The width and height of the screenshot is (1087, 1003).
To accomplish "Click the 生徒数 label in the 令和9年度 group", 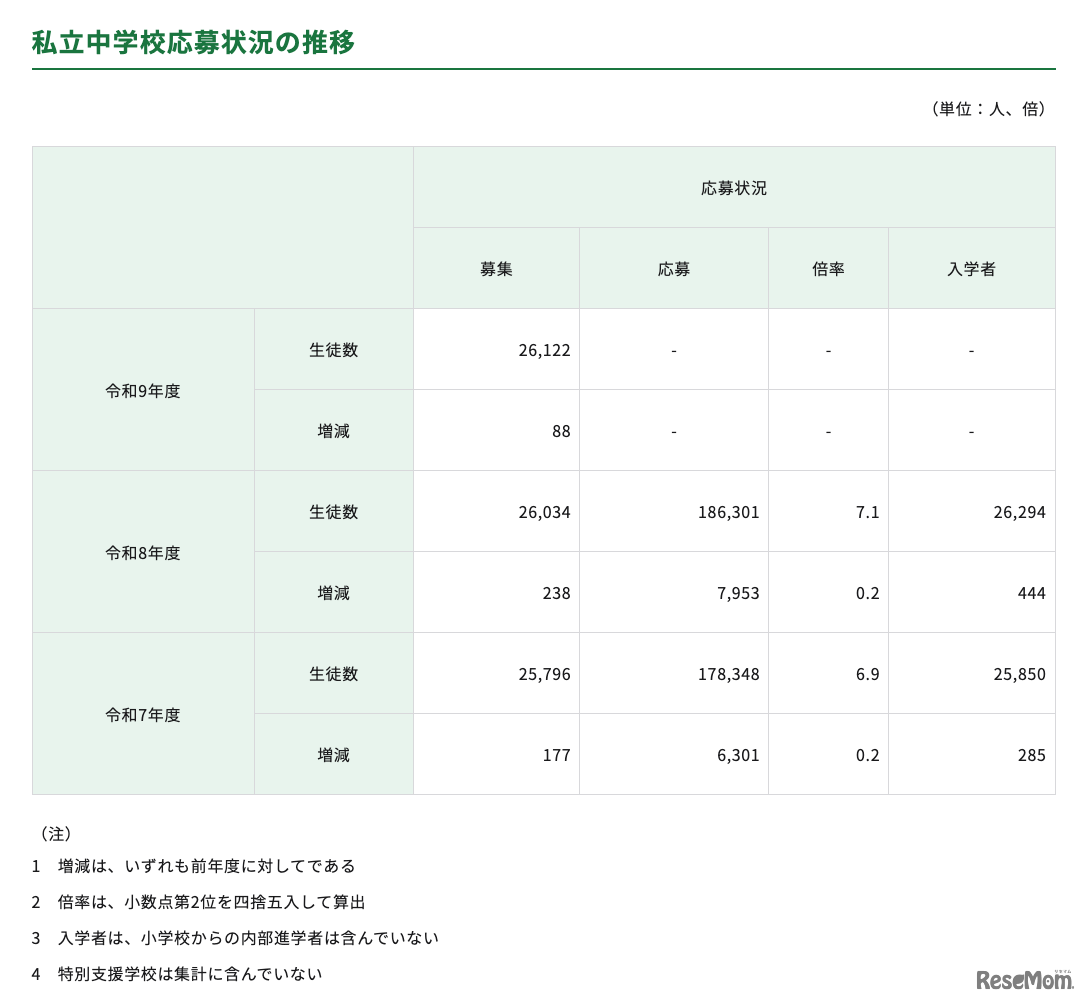I will 333,350.
